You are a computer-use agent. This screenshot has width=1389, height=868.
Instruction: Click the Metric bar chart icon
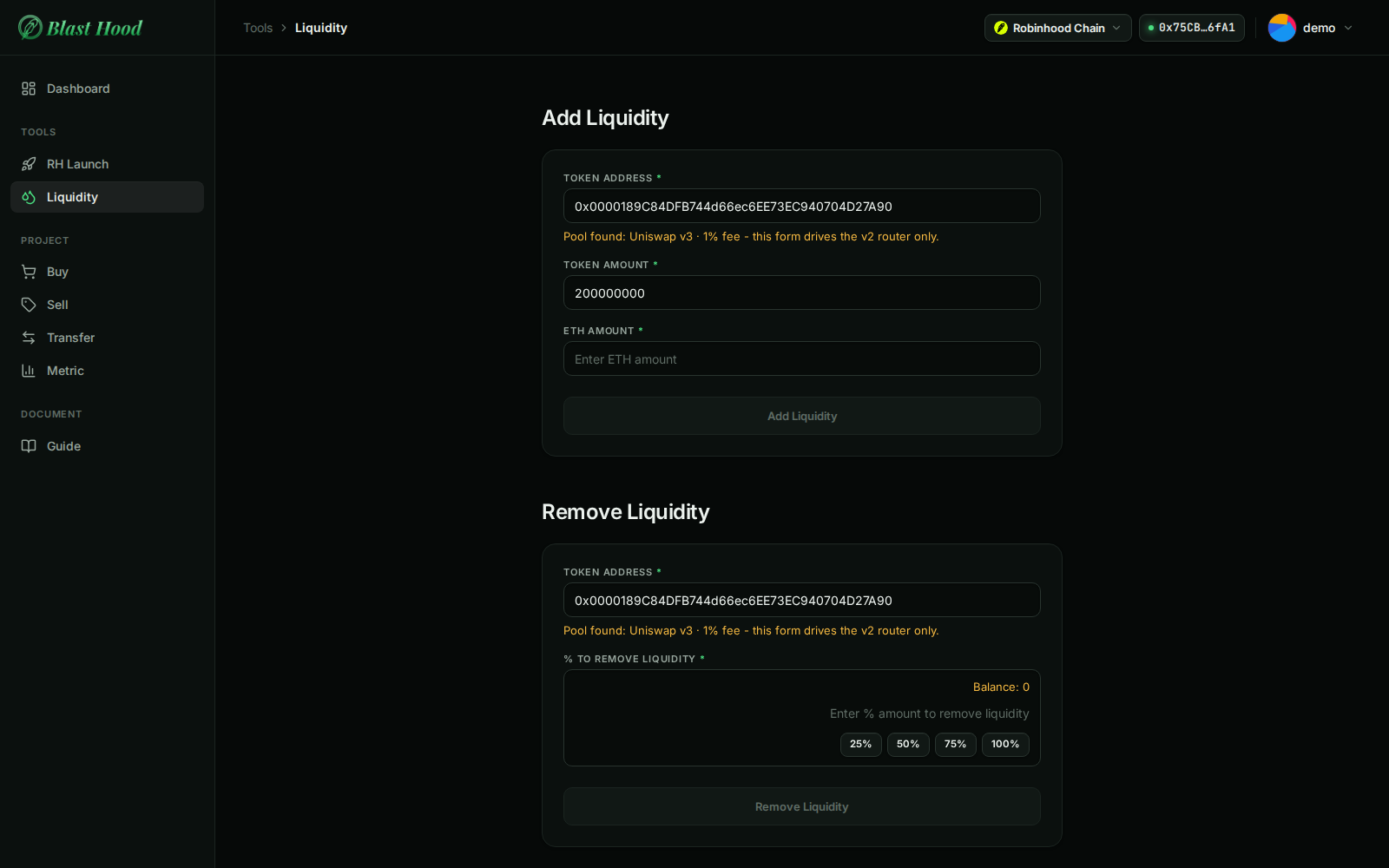pyautogui.click(x=29, y=371)
